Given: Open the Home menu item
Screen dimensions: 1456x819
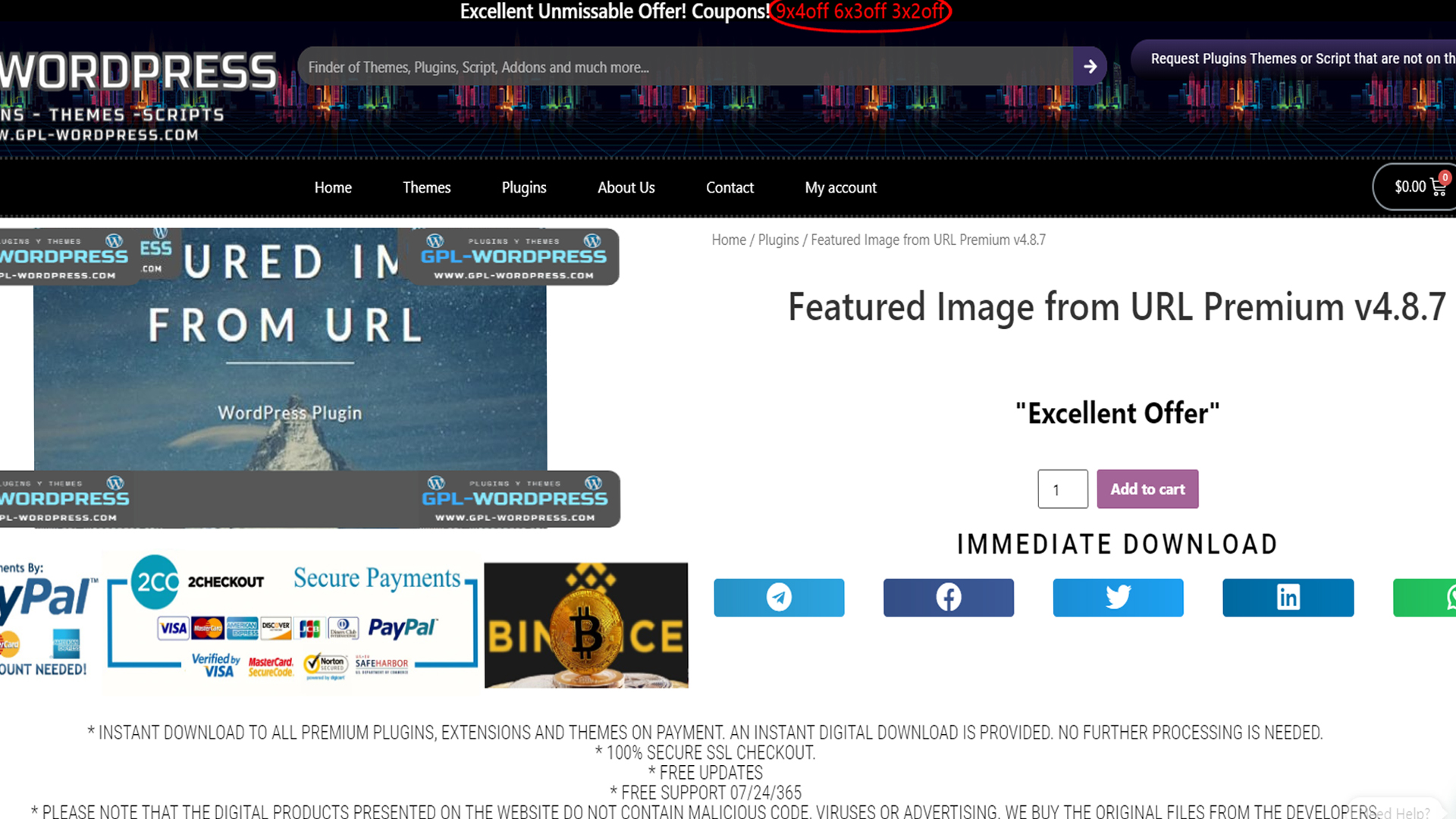Looking at the screenshot, I should [x=333, y=187].
